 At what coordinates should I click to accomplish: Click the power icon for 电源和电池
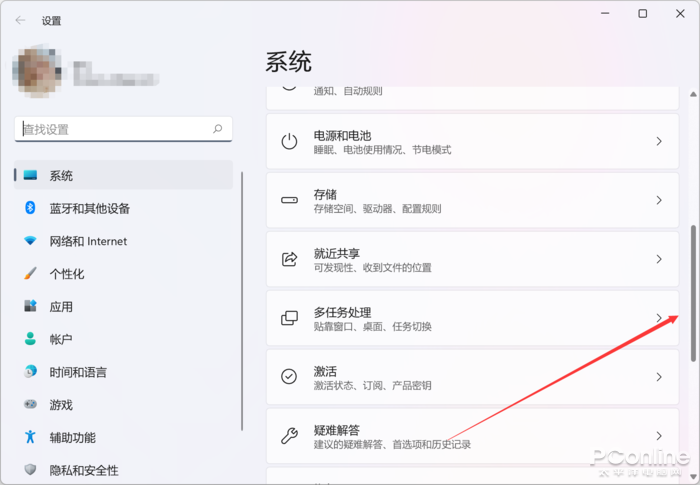[x=289, y=141]
